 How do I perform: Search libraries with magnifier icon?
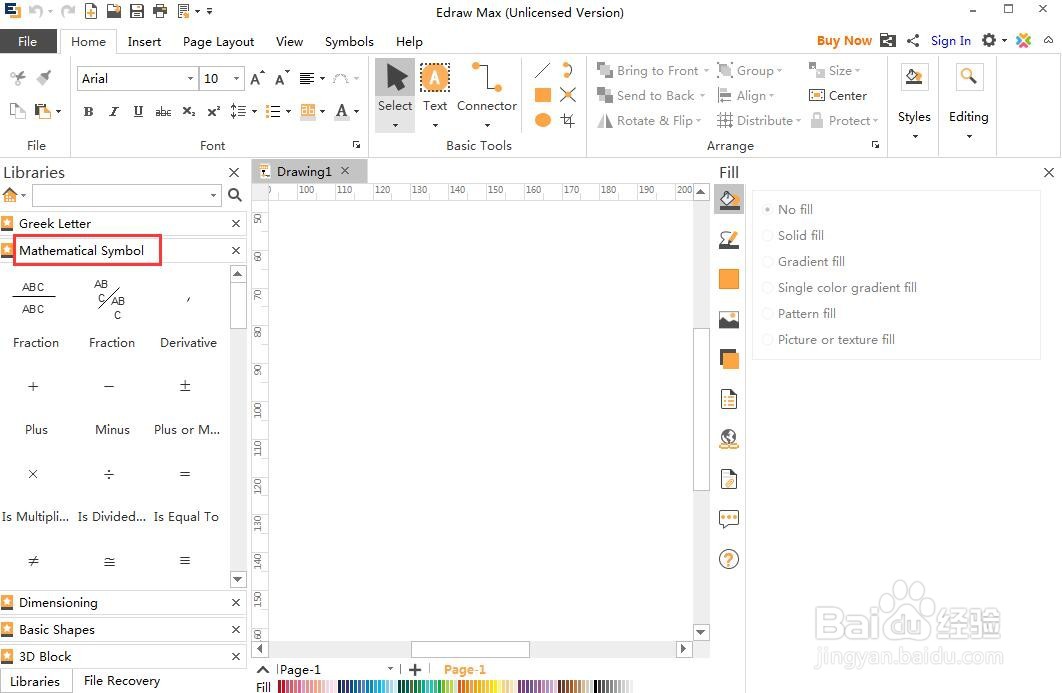click(x=235, y=195)
